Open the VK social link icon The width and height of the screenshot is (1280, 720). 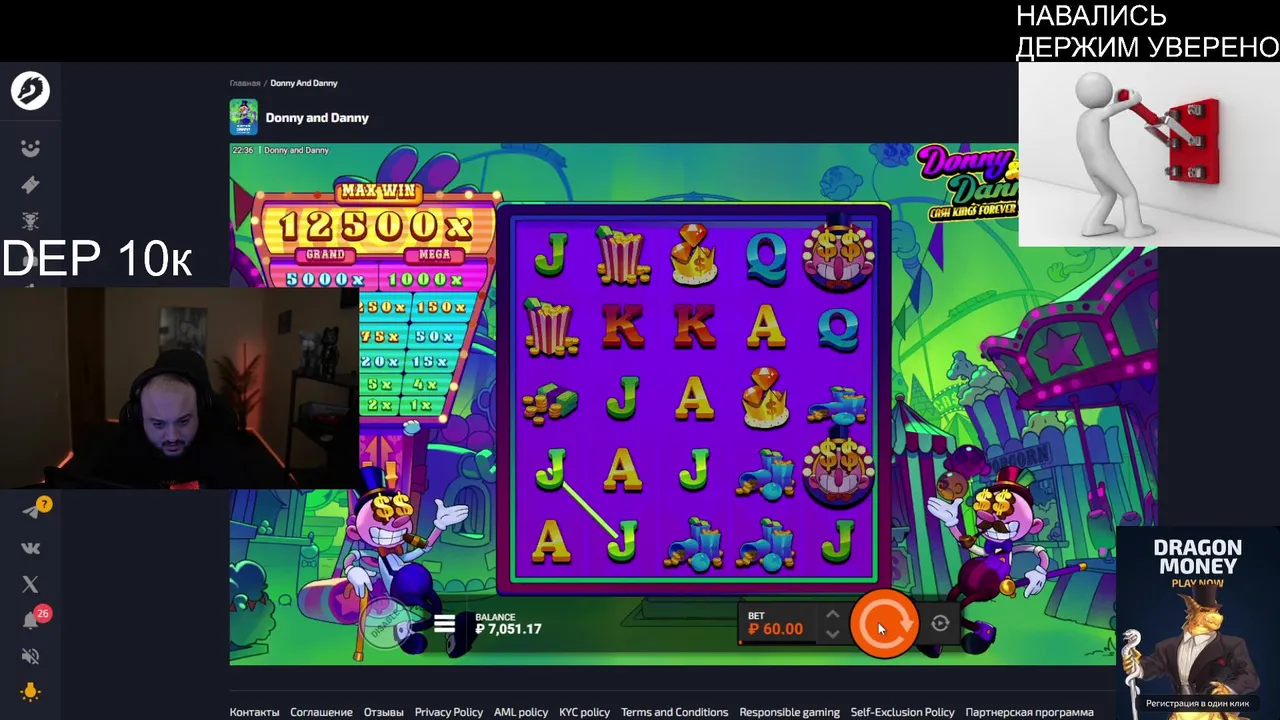click(30, 548)
